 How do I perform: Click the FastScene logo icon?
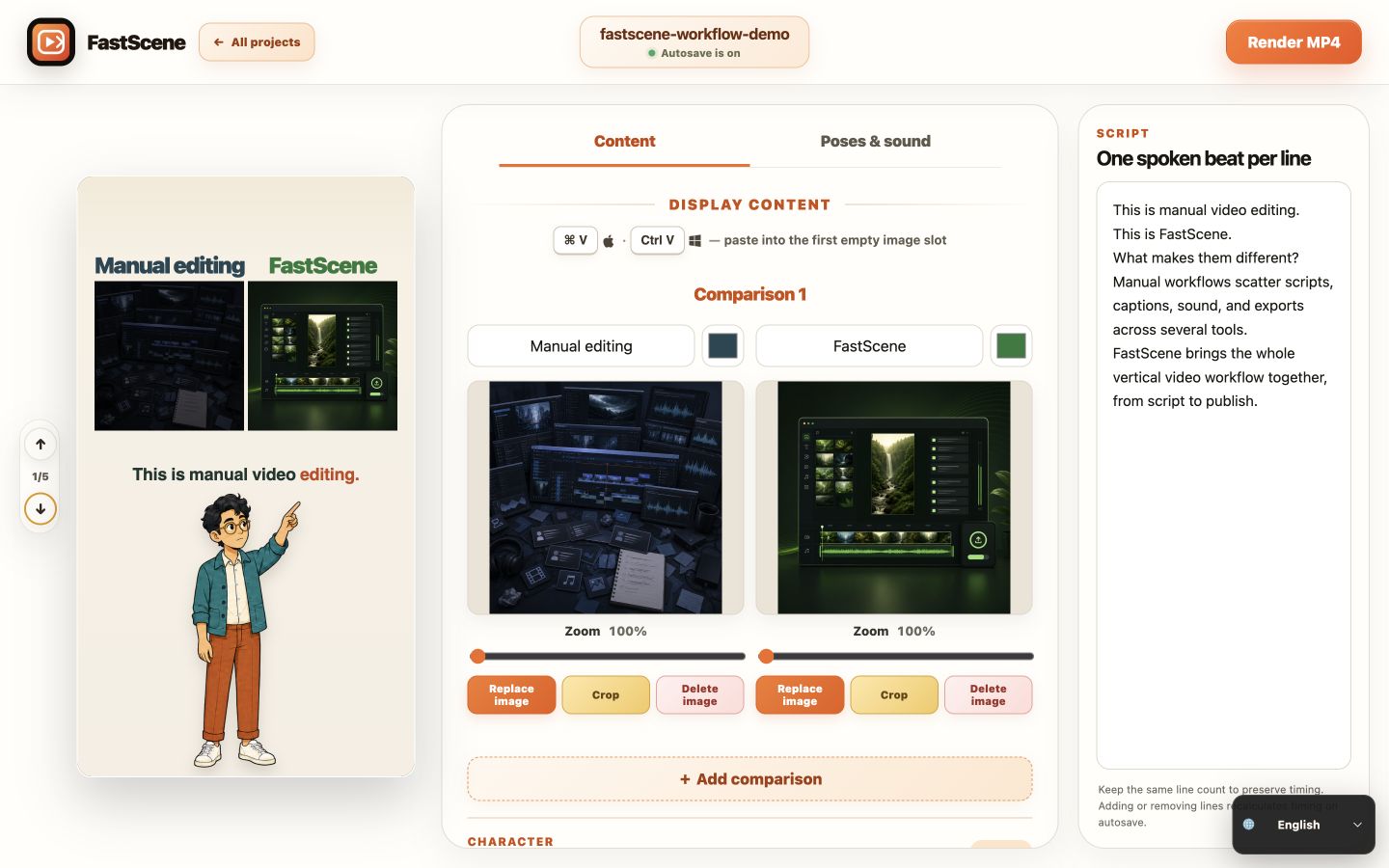pyautogui.click(x=51, y=42)
